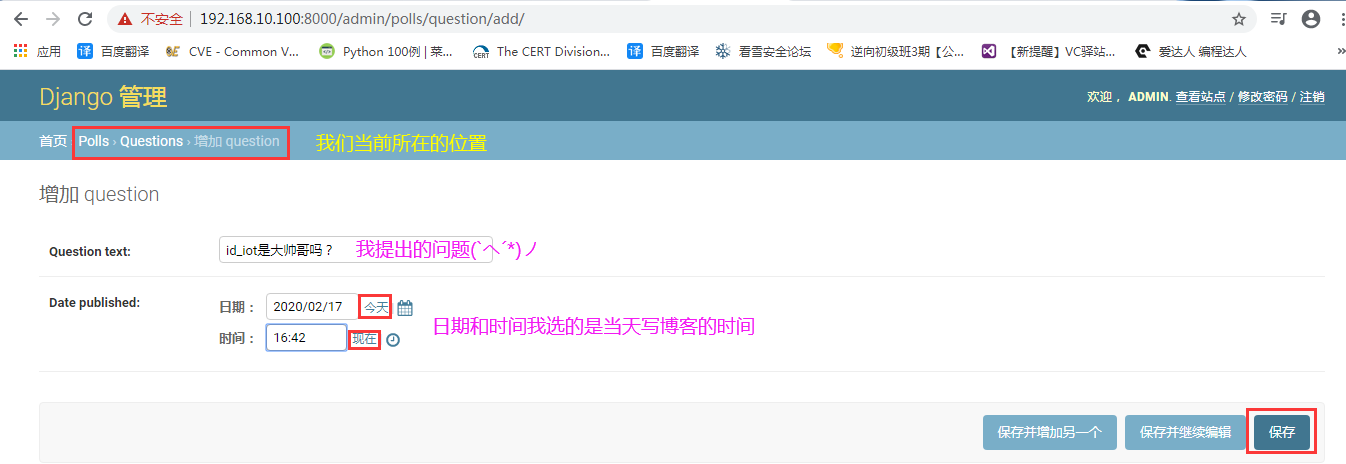Open the 修改密码 link
1346x464 pixels.
point(1263,97)
